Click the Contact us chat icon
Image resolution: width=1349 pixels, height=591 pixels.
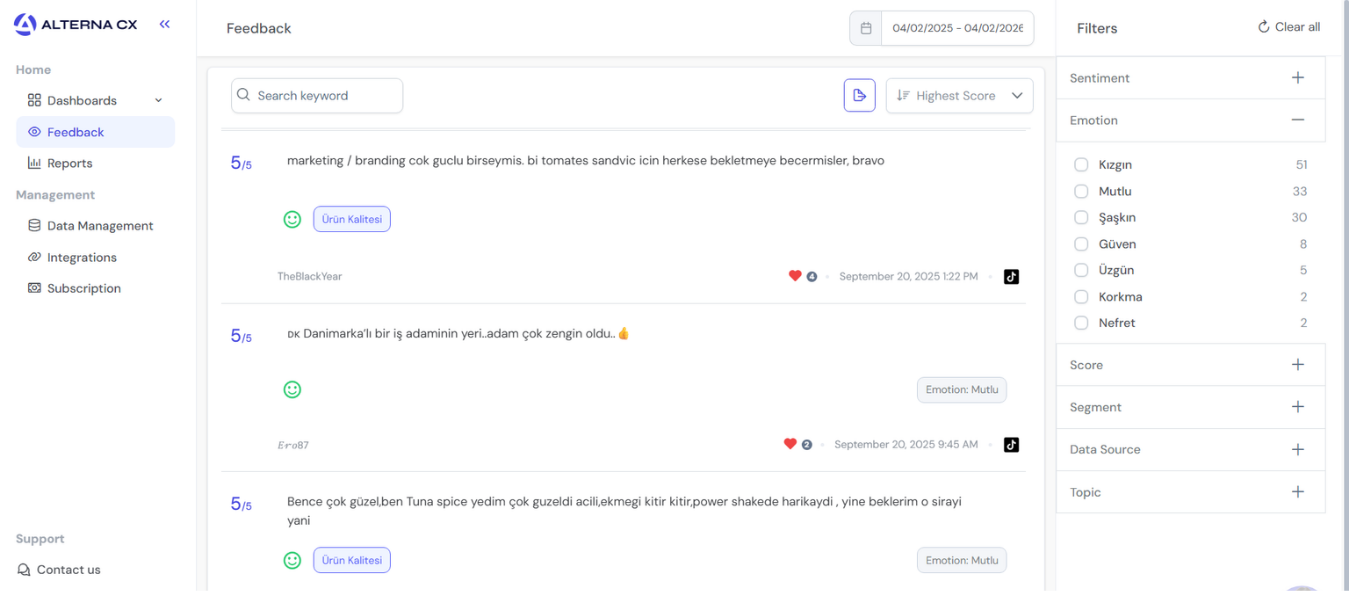click(24, 570)
